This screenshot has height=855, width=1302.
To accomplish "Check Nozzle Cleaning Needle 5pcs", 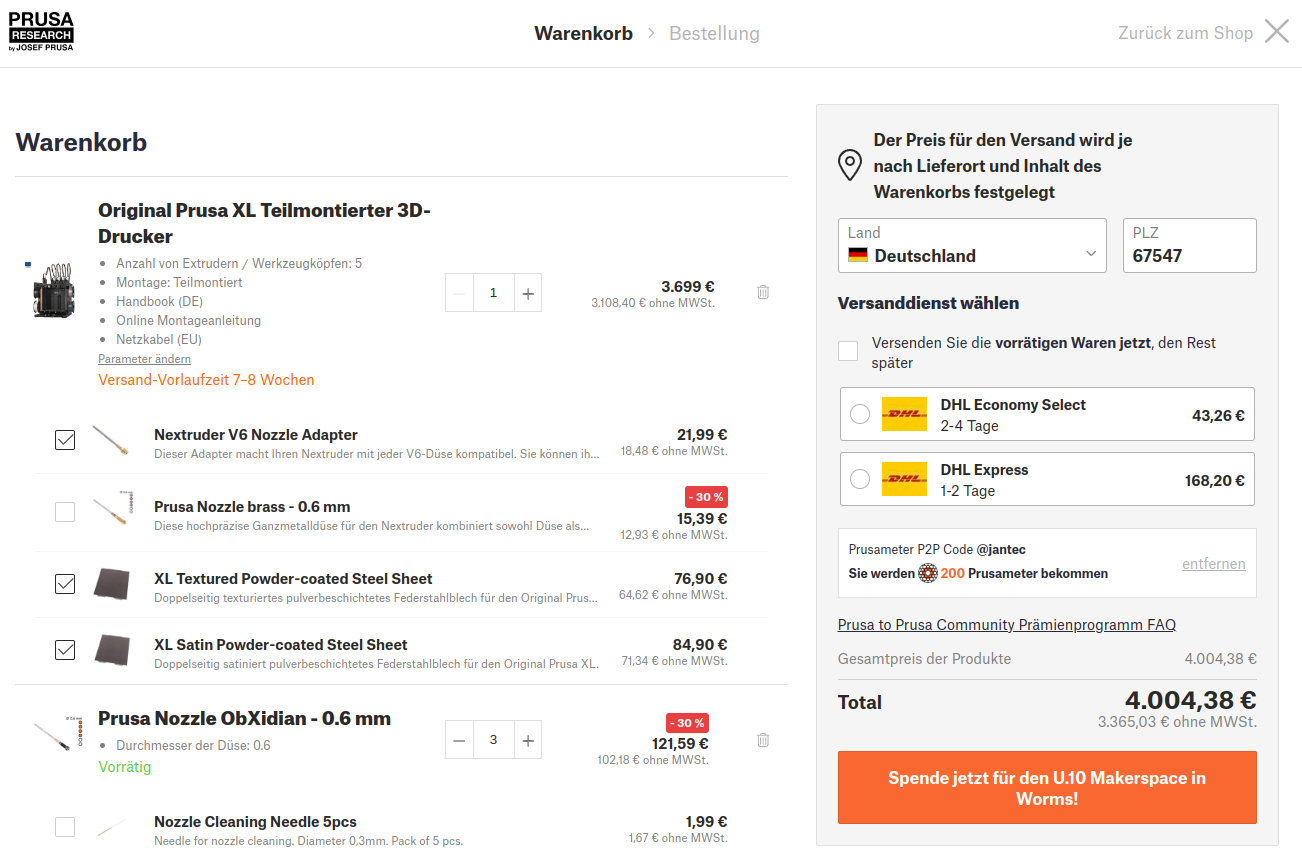I will pyautogui.click(x=65, y=827).
